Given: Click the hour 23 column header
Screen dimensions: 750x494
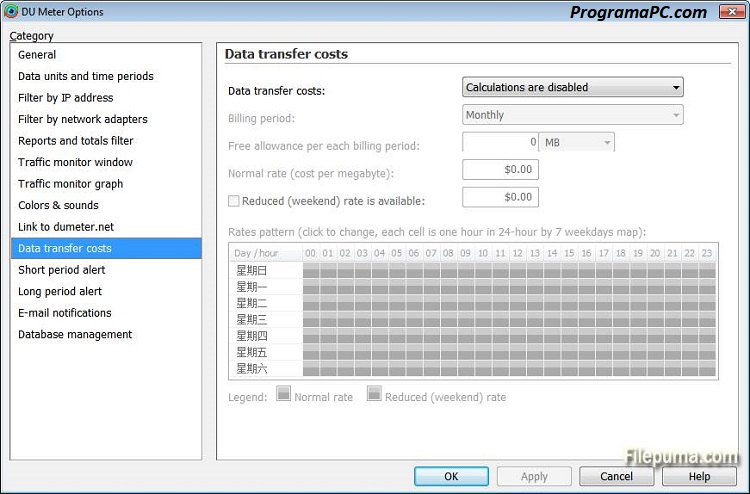Looking at the screenshot, I should 707,253.
